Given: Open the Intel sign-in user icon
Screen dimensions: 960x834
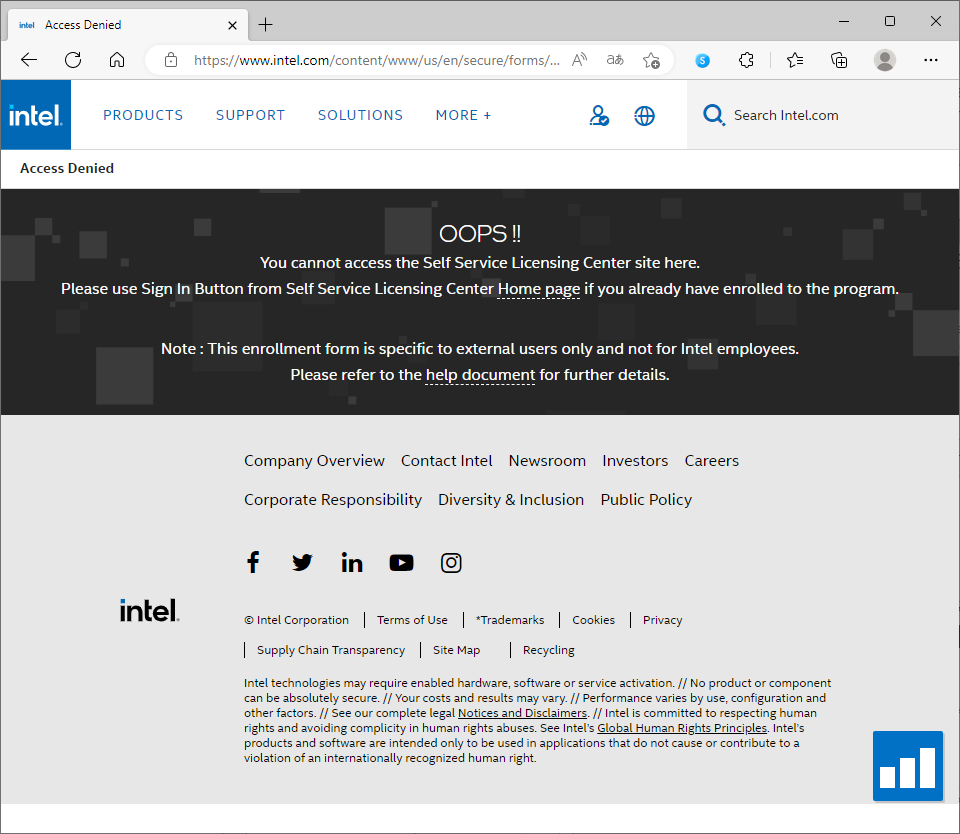Looking at the screenshot, I should point(599,115).
